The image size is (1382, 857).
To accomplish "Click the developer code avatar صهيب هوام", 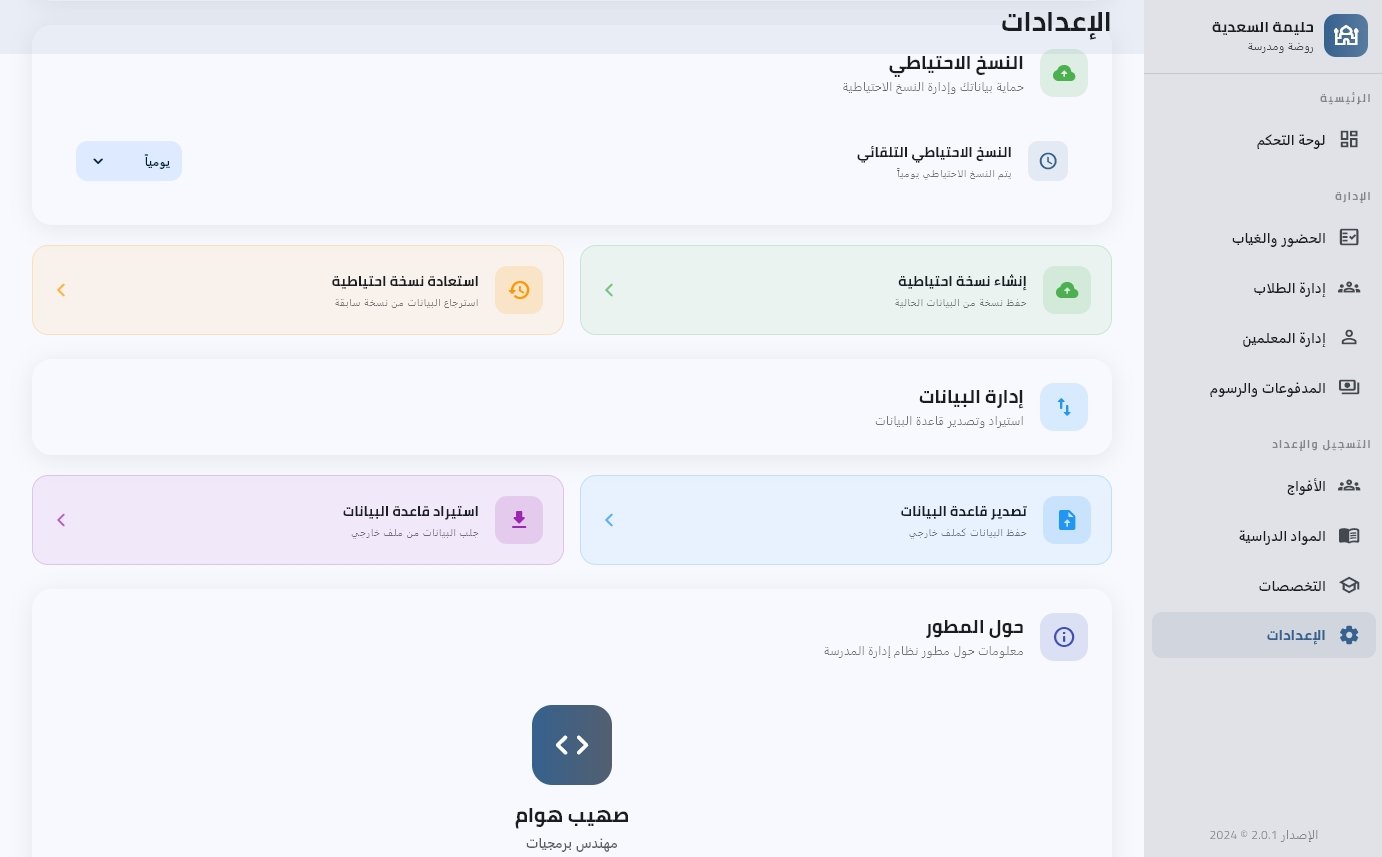I will [571, 745].
